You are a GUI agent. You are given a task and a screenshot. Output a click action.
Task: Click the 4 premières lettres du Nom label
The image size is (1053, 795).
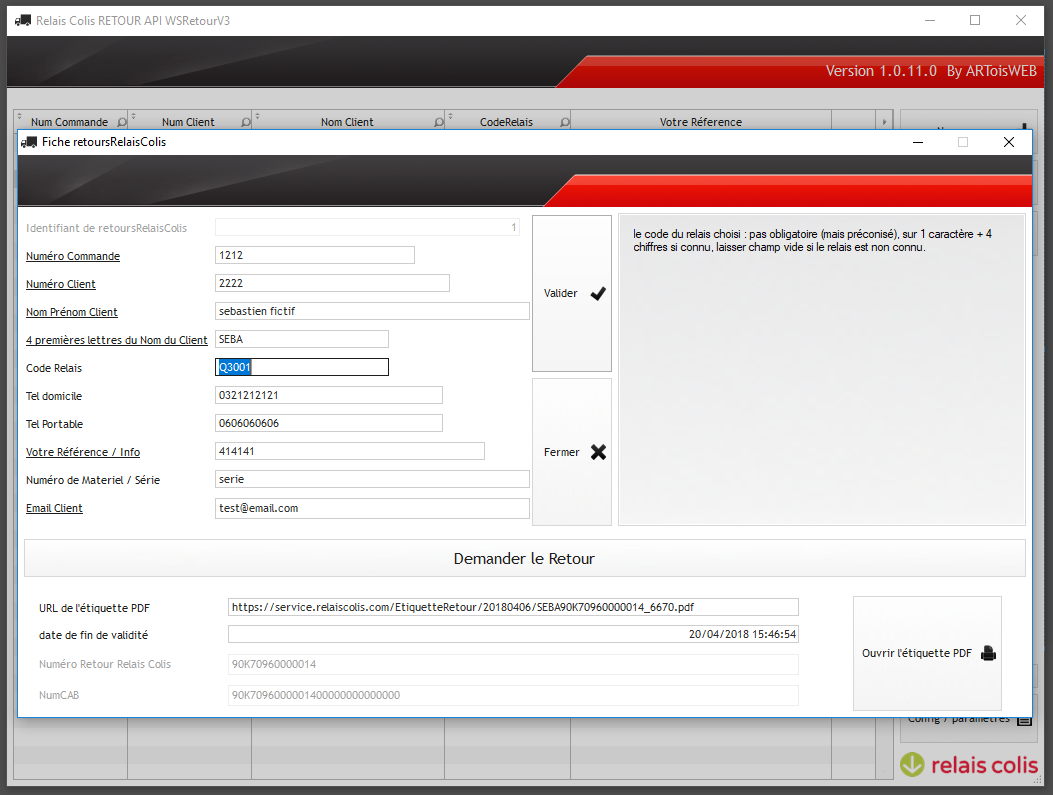point(116,340)
